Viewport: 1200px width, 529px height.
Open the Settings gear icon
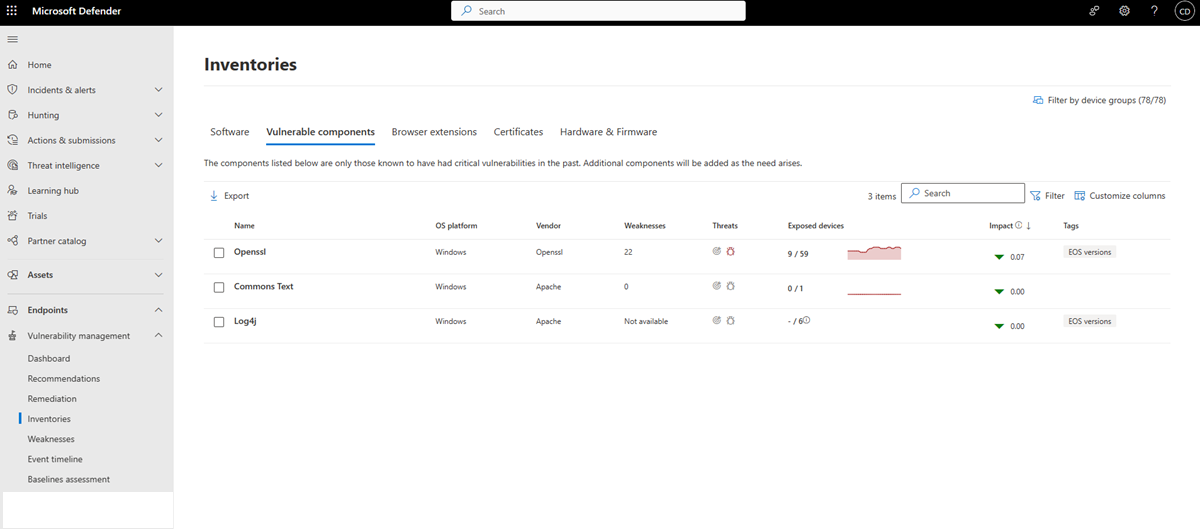pyautogui.click(x=1124, y=11)
